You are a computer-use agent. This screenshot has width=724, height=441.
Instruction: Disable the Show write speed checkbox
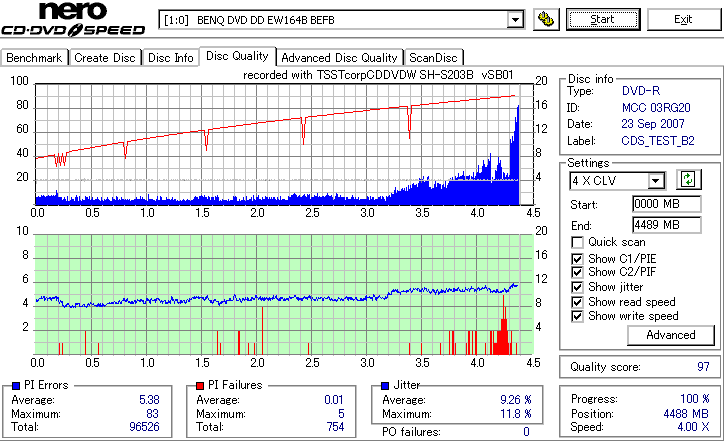click(577, 316)
